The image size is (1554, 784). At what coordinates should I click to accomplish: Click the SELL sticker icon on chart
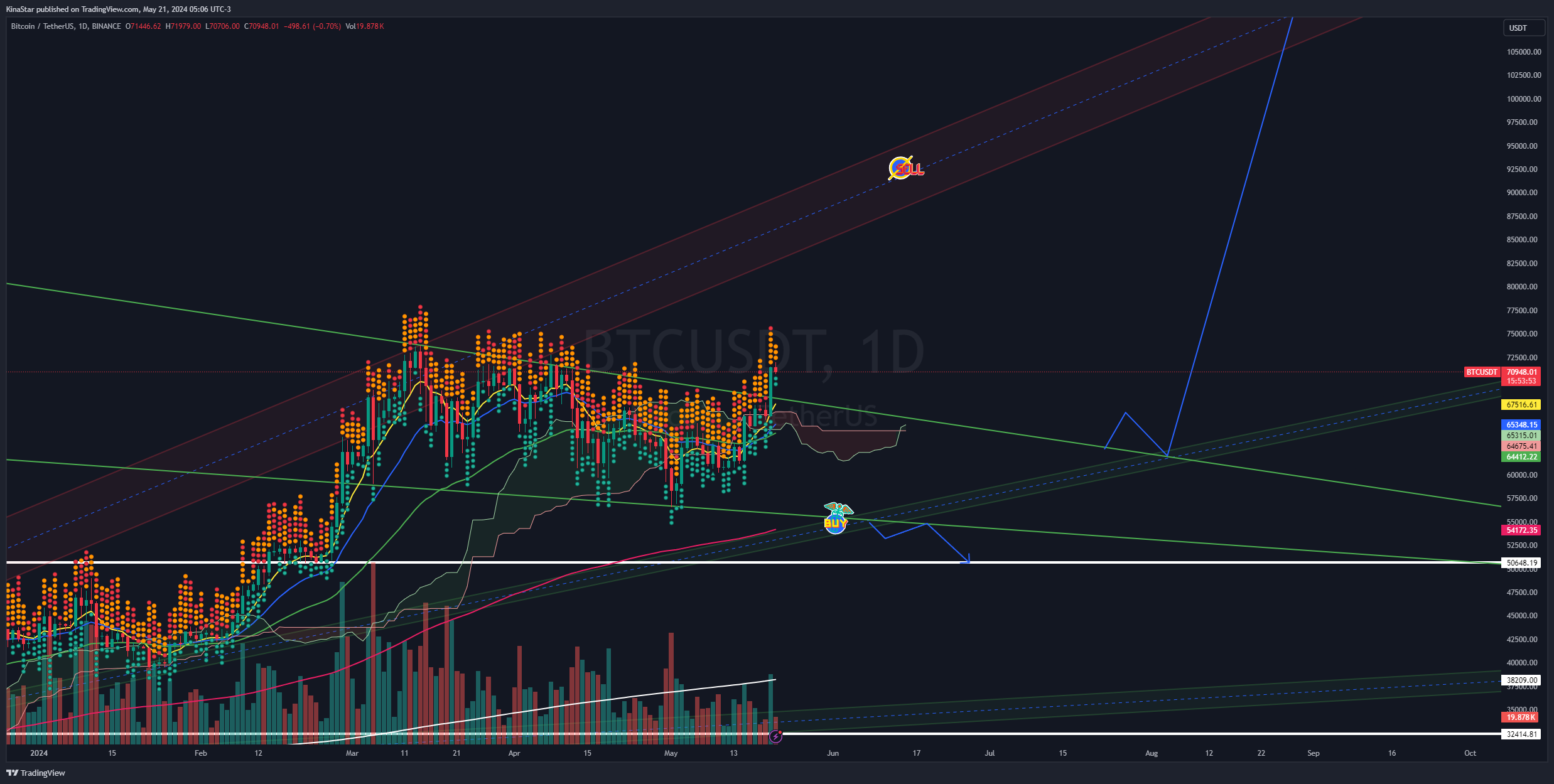click(906, 168)
